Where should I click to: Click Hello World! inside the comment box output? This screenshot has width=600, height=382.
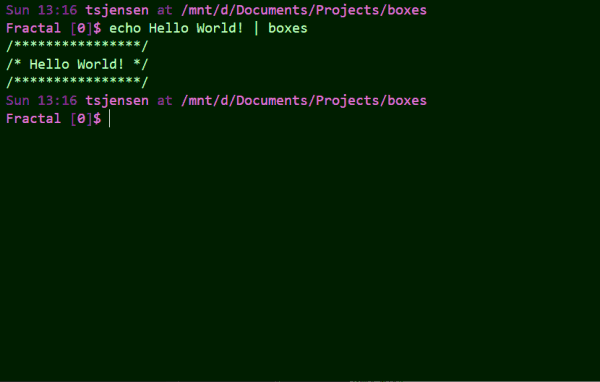[x=77, y=64]
